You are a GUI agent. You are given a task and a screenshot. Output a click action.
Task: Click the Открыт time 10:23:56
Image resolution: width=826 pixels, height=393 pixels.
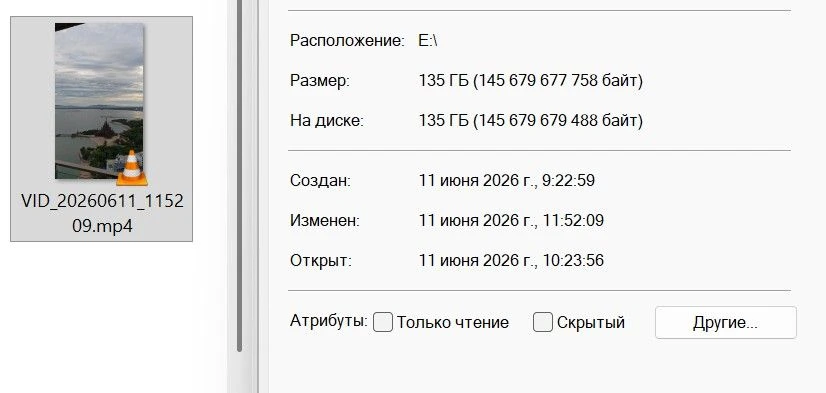[572, 261]
